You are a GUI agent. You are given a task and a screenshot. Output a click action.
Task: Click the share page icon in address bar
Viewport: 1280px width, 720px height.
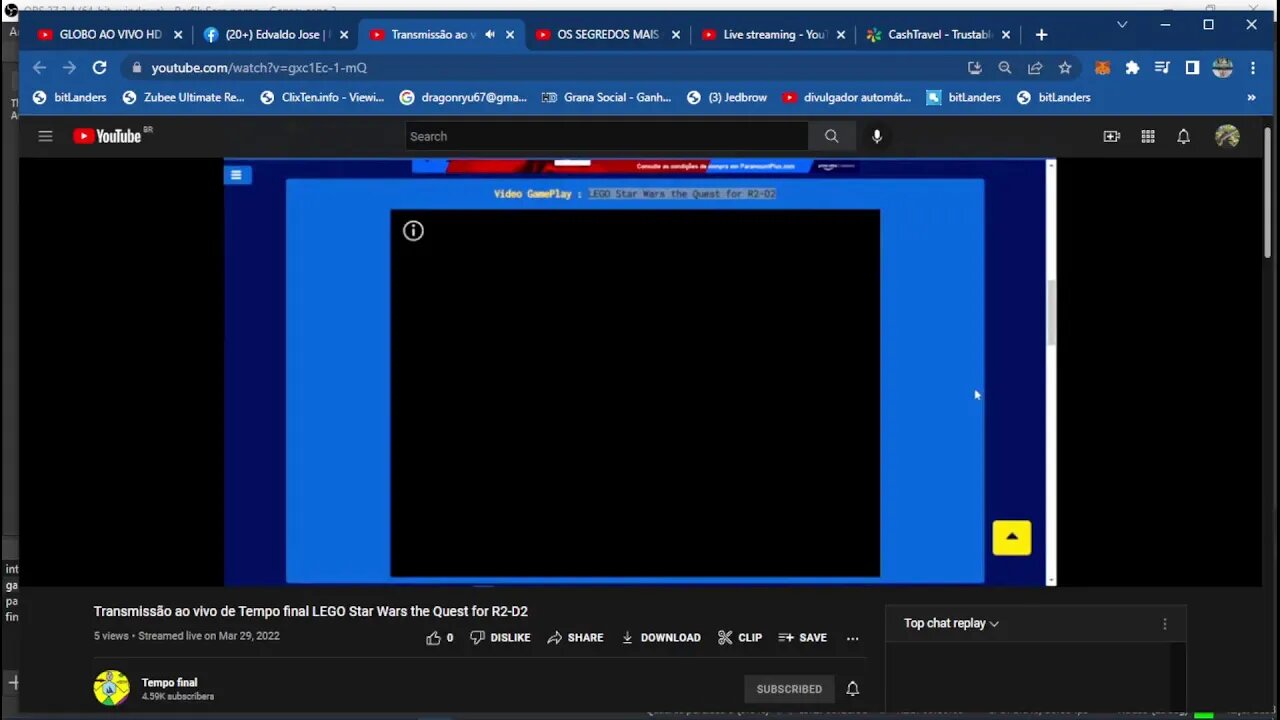(x=1035, y=67)
